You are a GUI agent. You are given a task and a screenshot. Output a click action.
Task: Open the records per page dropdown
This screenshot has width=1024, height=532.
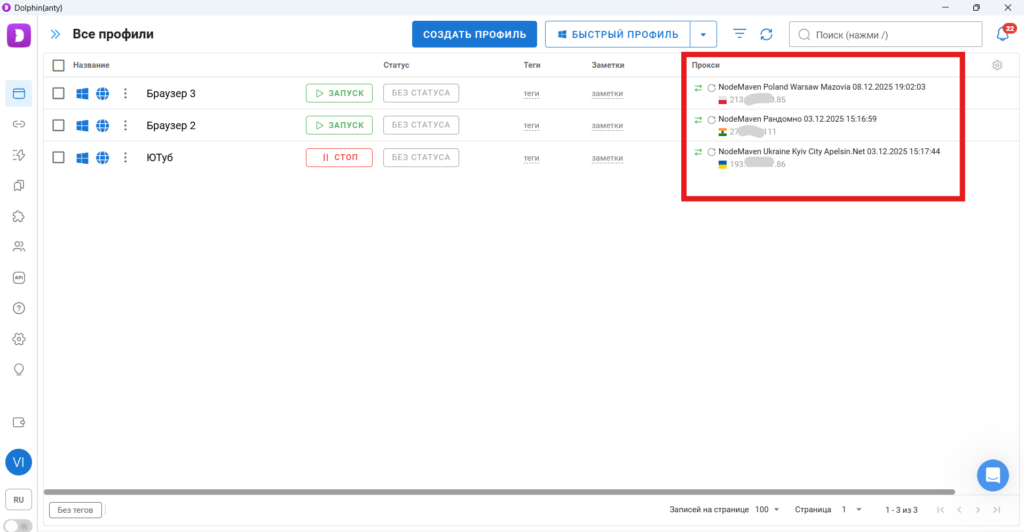click(767, 509)
